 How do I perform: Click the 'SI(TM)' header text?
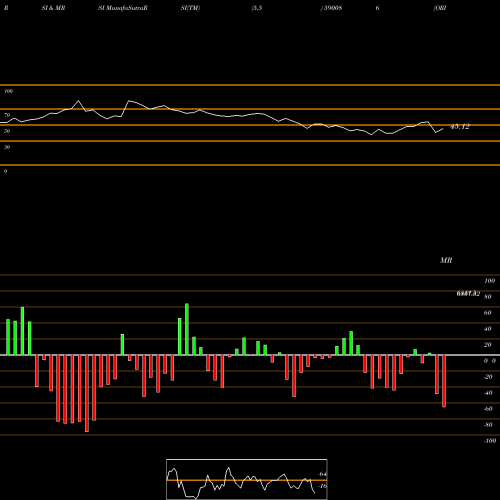pyautogui.click(x=190, y=8)
